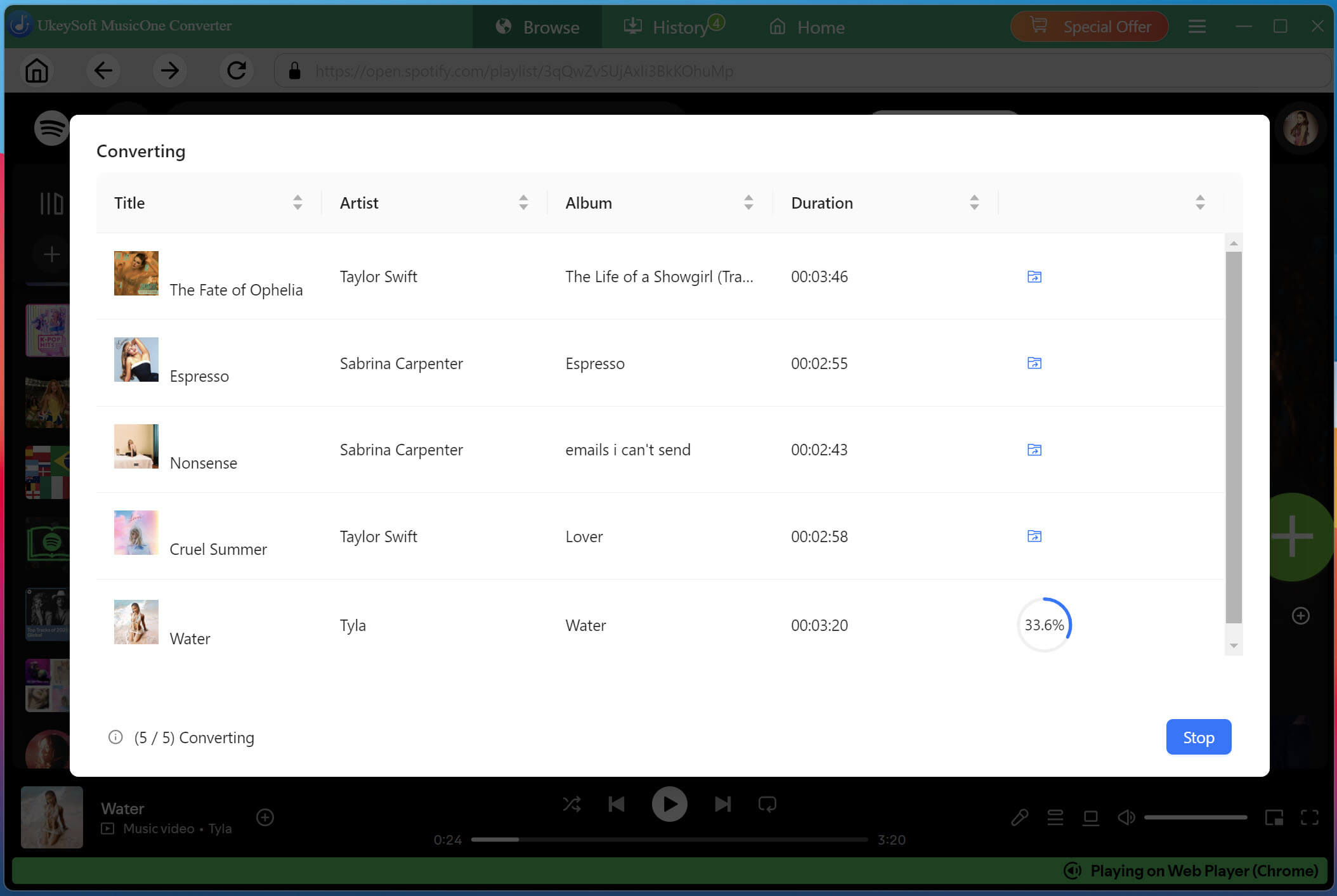
Task: Click the Spotify logo
Action: 51,128
